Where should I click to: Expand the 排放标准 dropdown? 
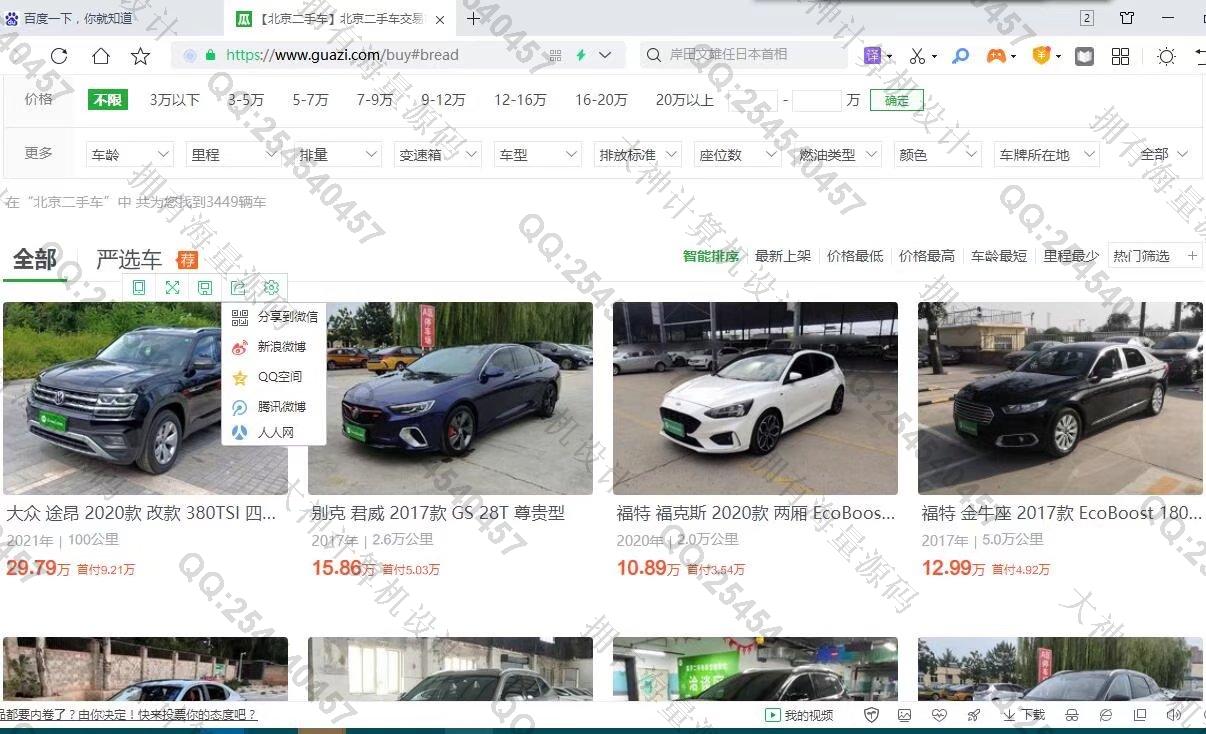[638, 155]
